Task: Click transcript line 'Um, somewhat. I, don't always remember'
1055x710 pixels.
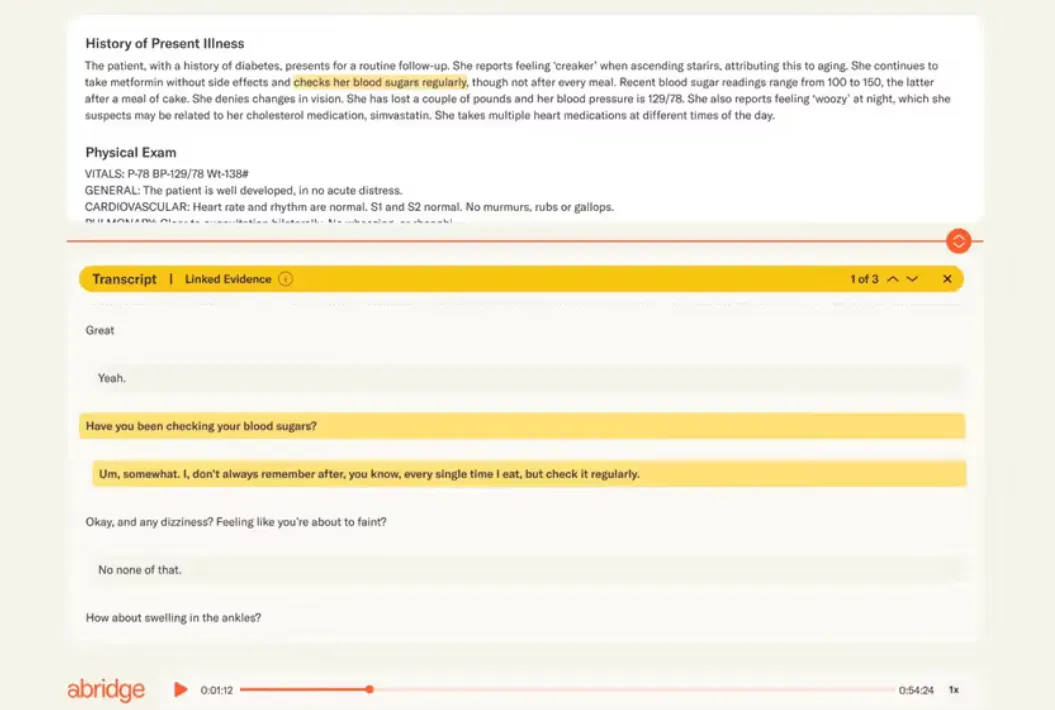Action: point(529,474)
